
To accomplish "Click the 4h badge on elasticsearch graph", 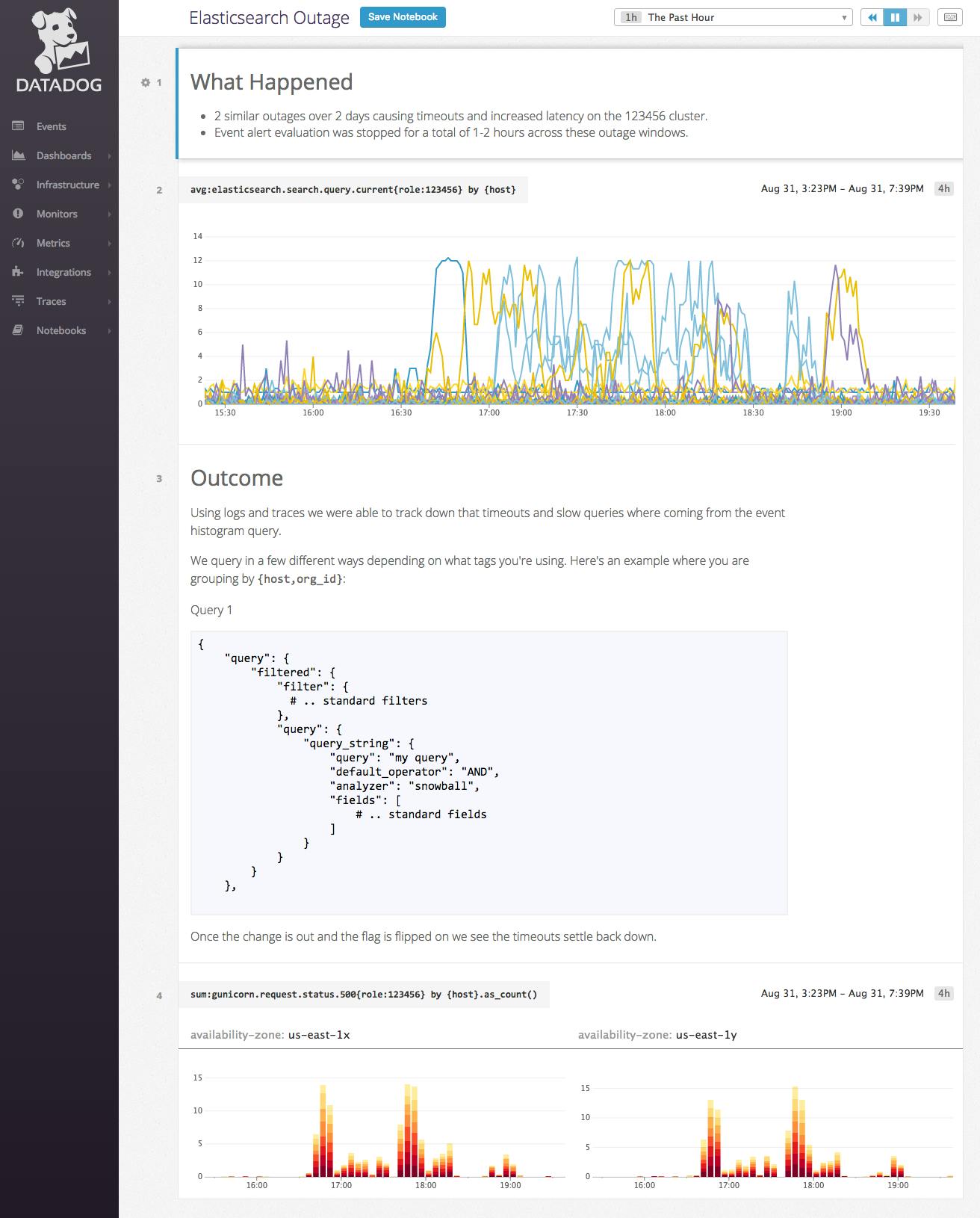I will tap(943, 189).
